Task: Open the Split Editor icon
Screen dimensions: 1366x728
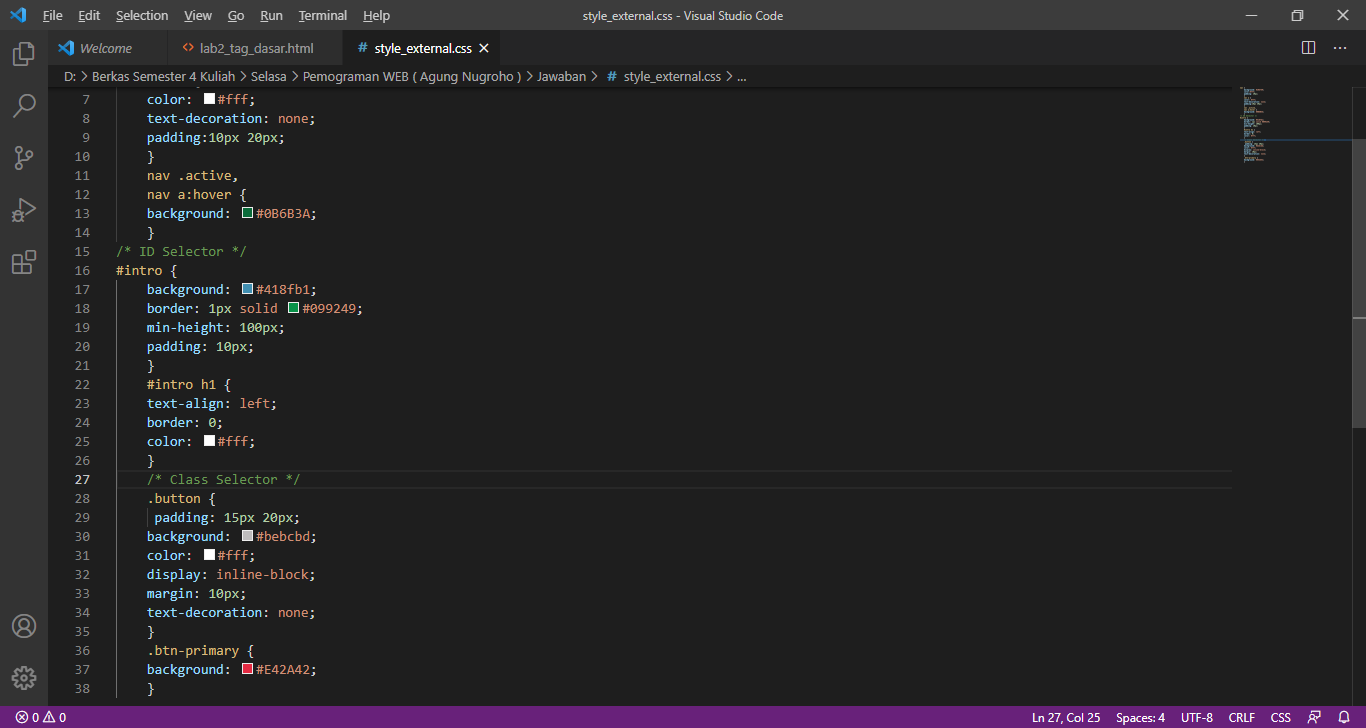Action: [x=1307, y=47]
